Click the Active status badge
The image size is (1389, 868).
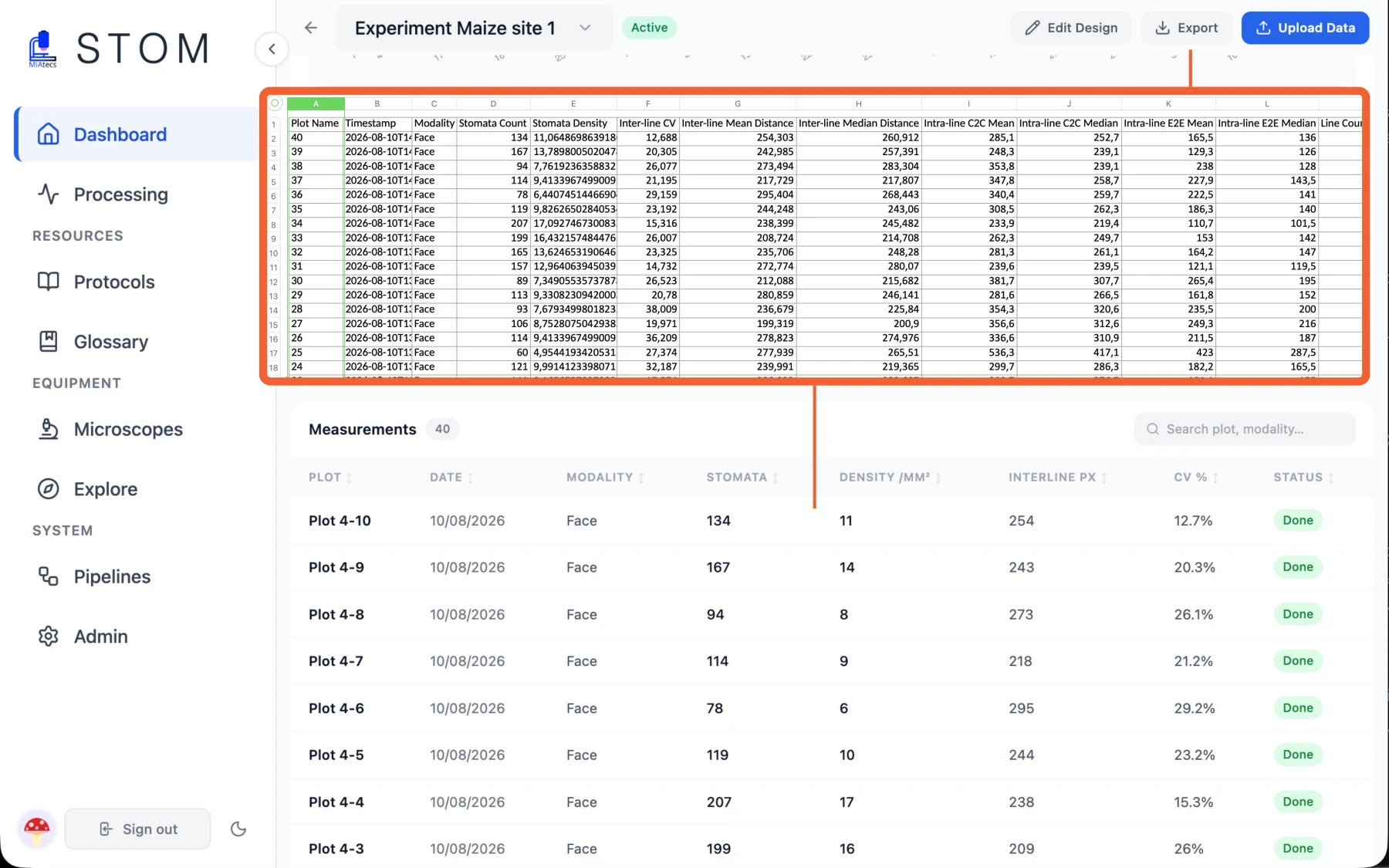pyautogui.click(x=649, y=28)
